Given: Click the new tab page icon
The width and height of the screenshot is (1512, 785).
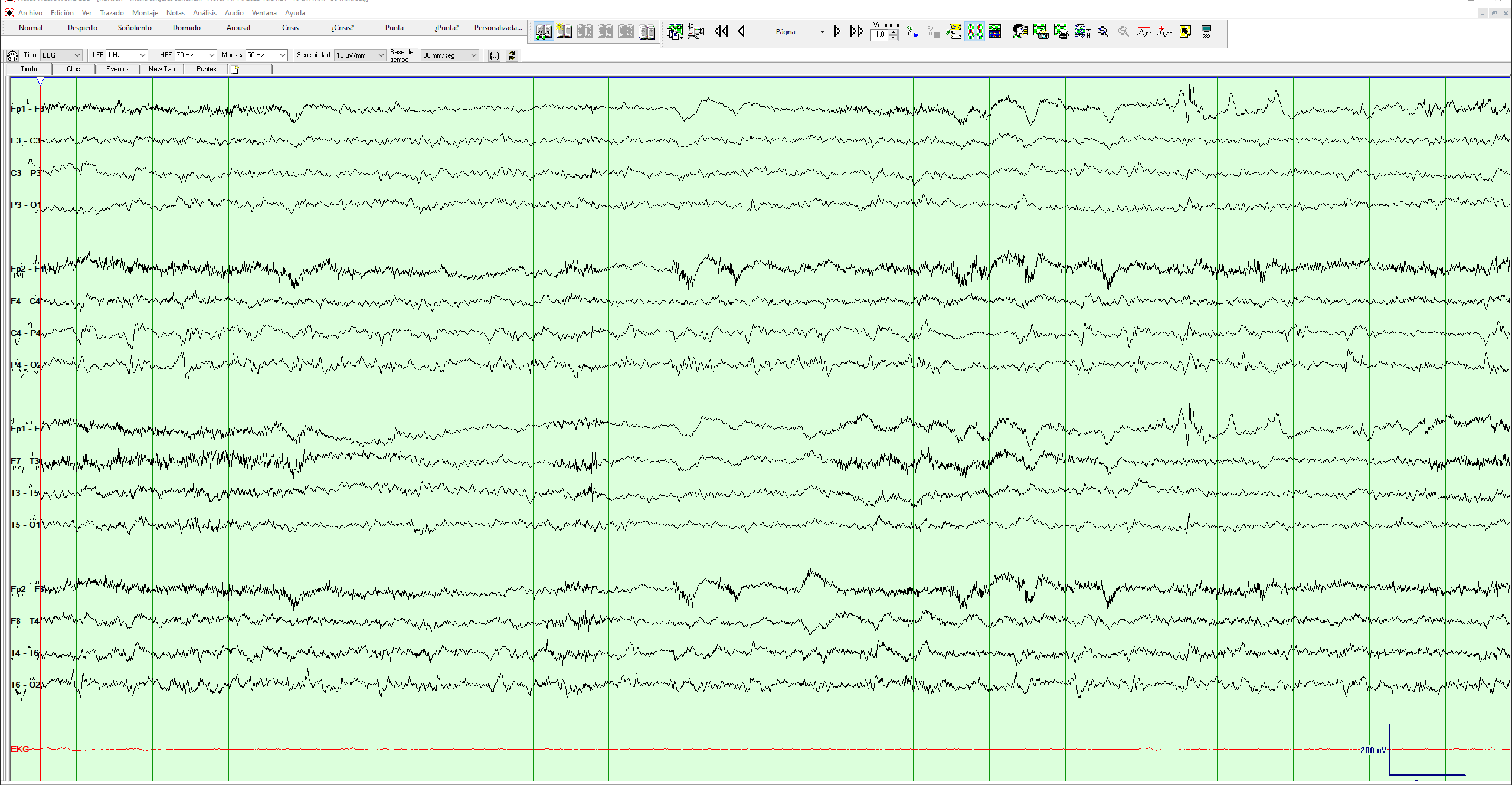Looking at the screenshot, I should tap(235, 69).
